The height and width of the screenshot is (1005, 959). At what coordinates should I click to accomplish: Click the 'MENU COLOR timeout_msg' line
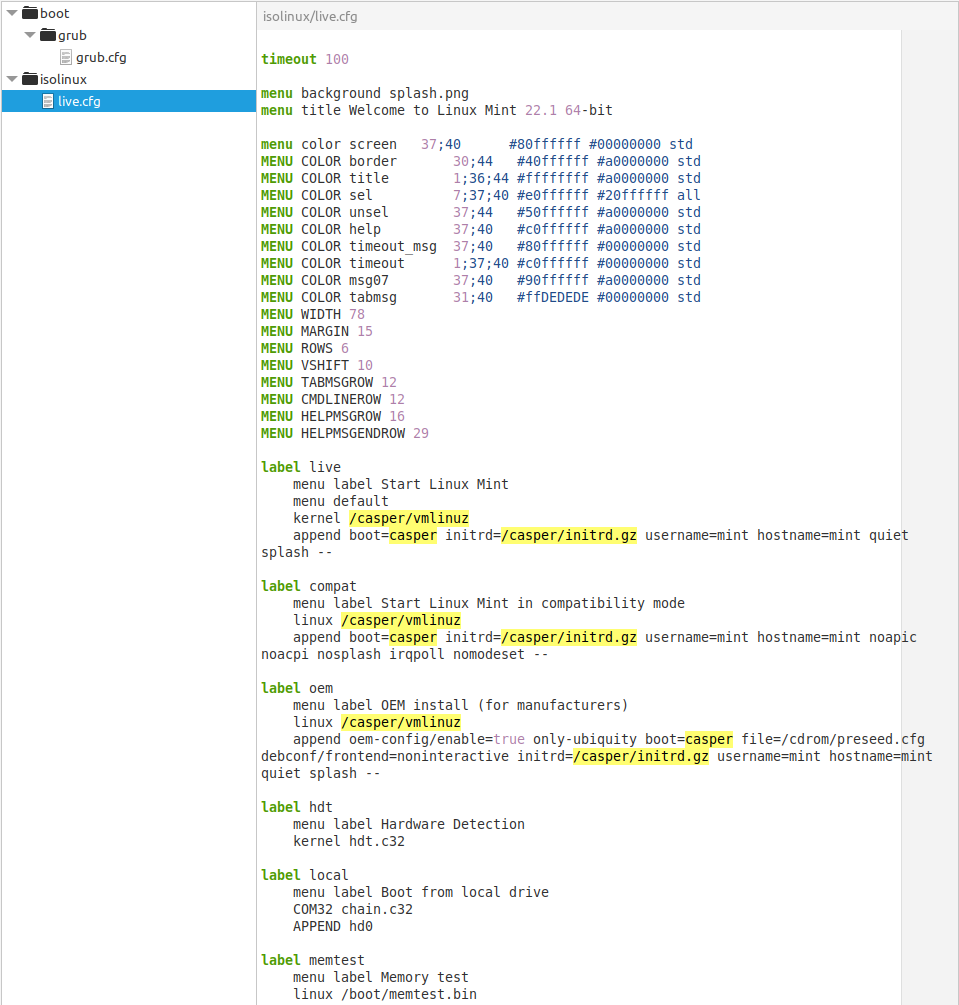(x=481, y=246)
